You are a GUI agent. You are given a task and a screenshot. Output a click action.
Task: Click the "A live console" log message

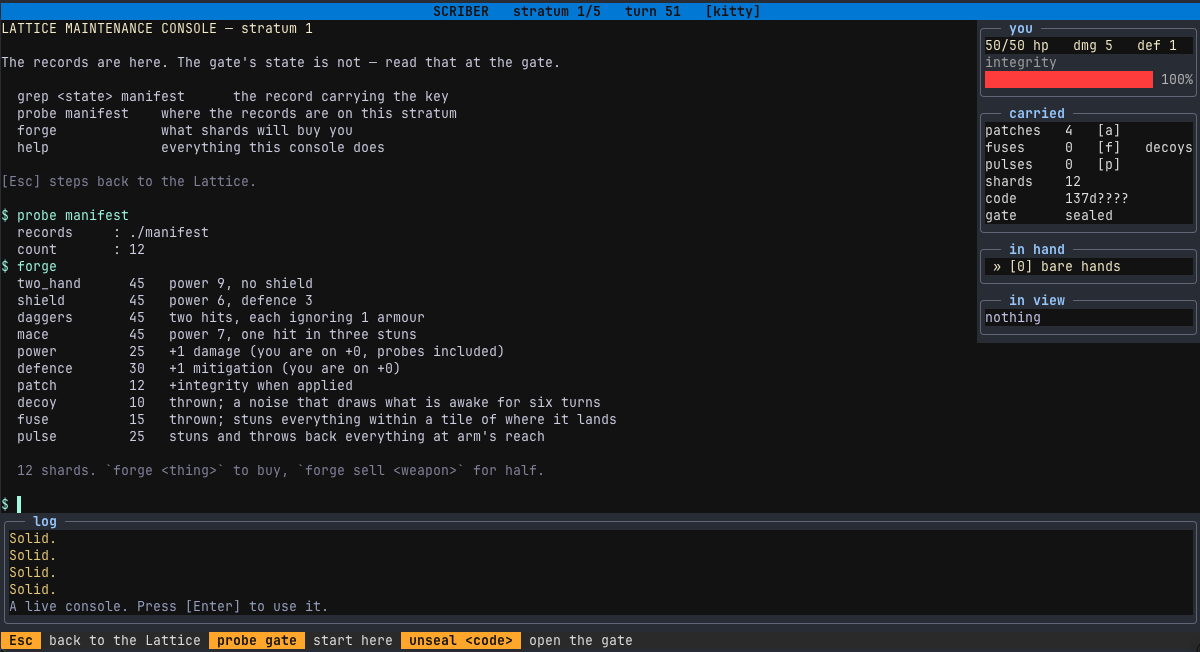point(169,606)
